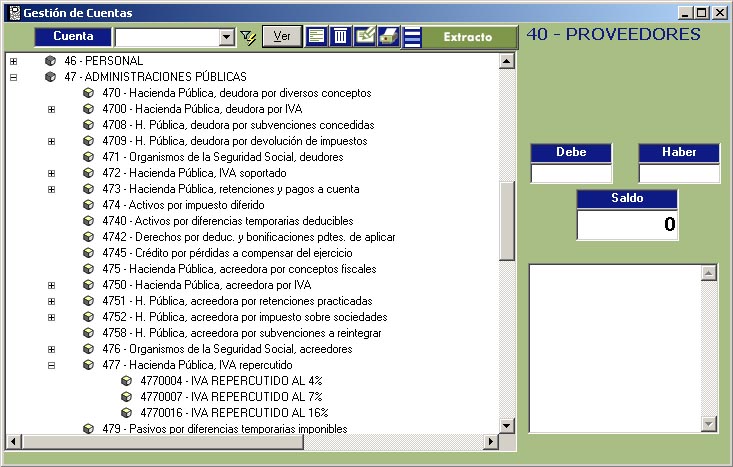The height and width of the screenshot is (467, 733).
Task: Select 474 - Activos por impuesto diferido
Action: 184,205
